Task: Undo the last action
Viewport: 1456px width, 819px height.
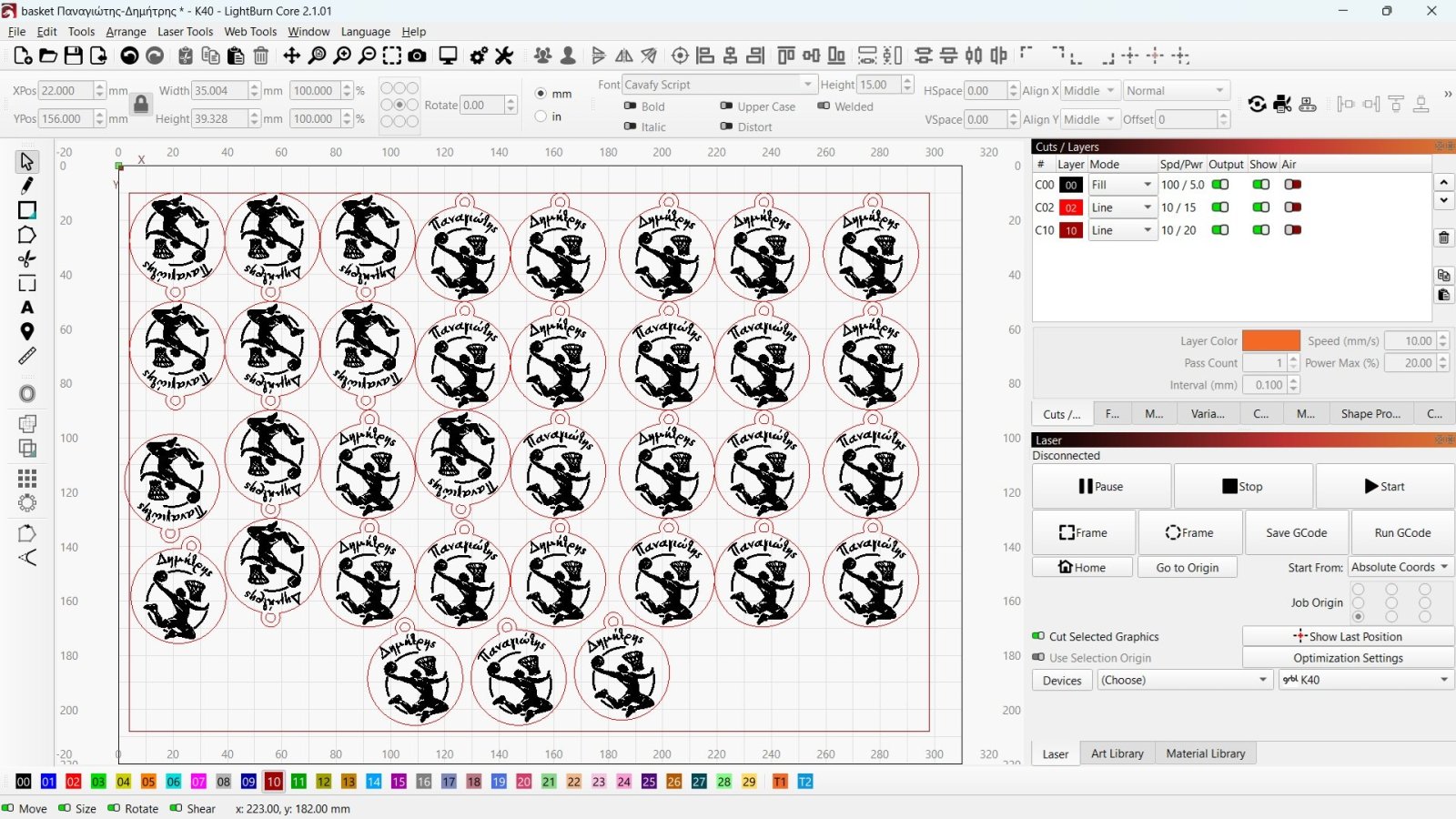Action: click(129, 56)
